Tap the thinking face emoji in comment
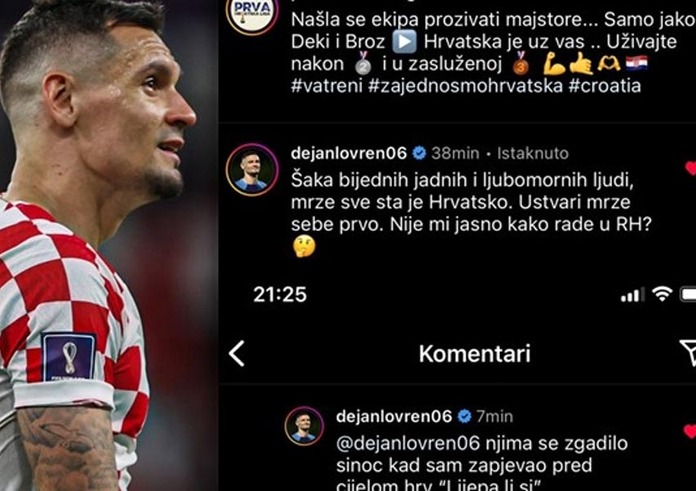 pos(304,246)
